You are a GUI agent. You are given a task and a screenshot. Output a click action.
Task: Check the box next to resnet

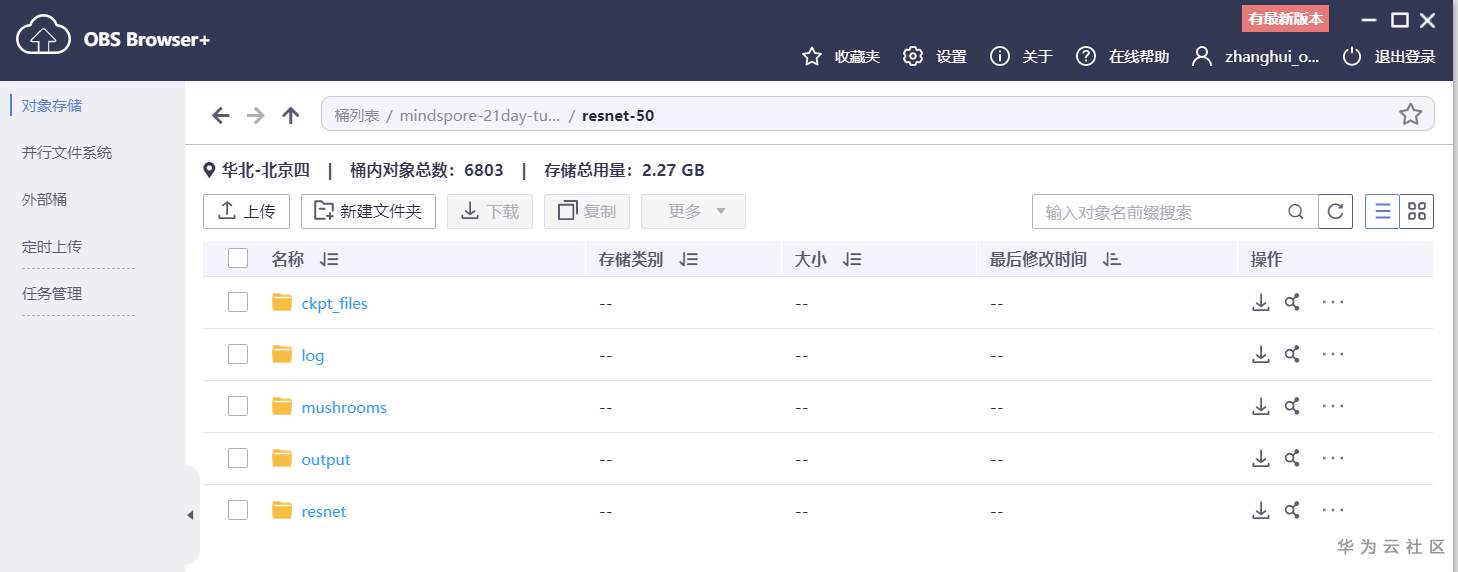(x=238, y=510)
